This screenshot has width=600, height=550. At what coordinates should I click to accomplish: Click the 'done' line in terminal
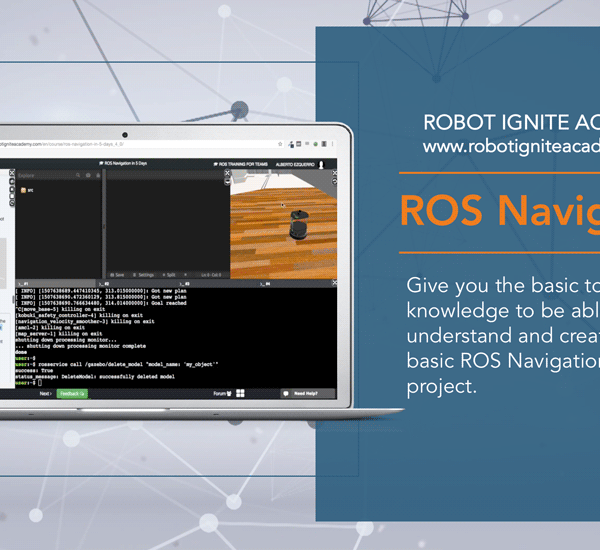coord(21,352)
